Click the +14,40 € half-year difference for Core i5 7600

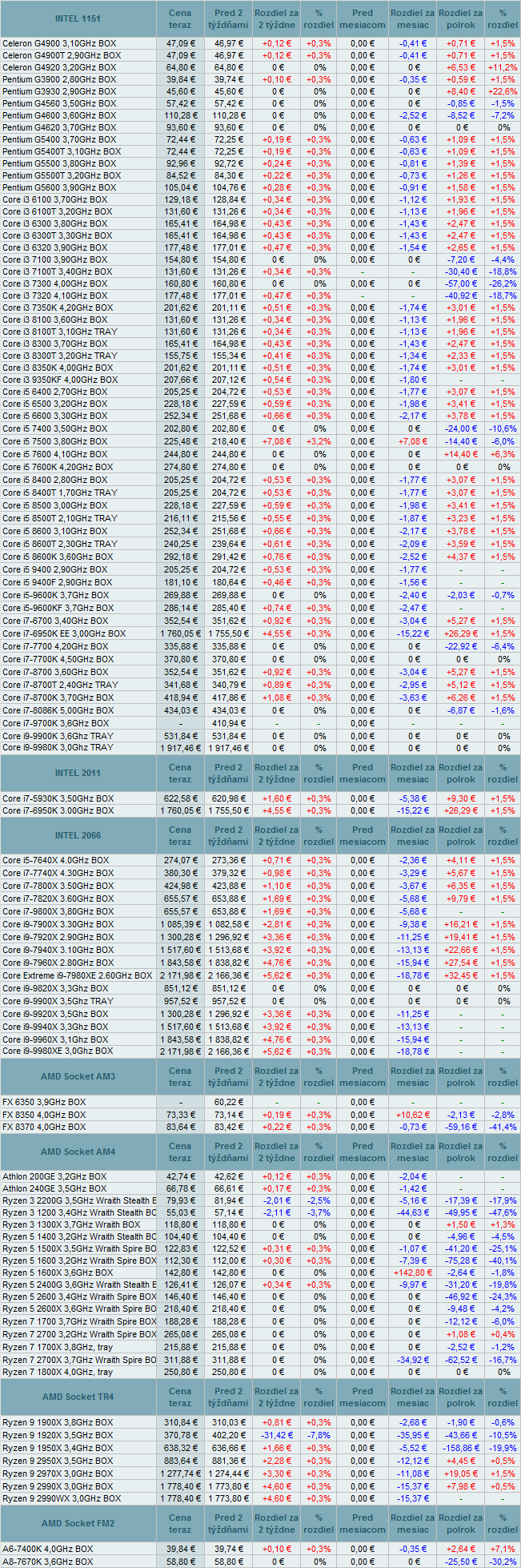(x=461, y=454)
